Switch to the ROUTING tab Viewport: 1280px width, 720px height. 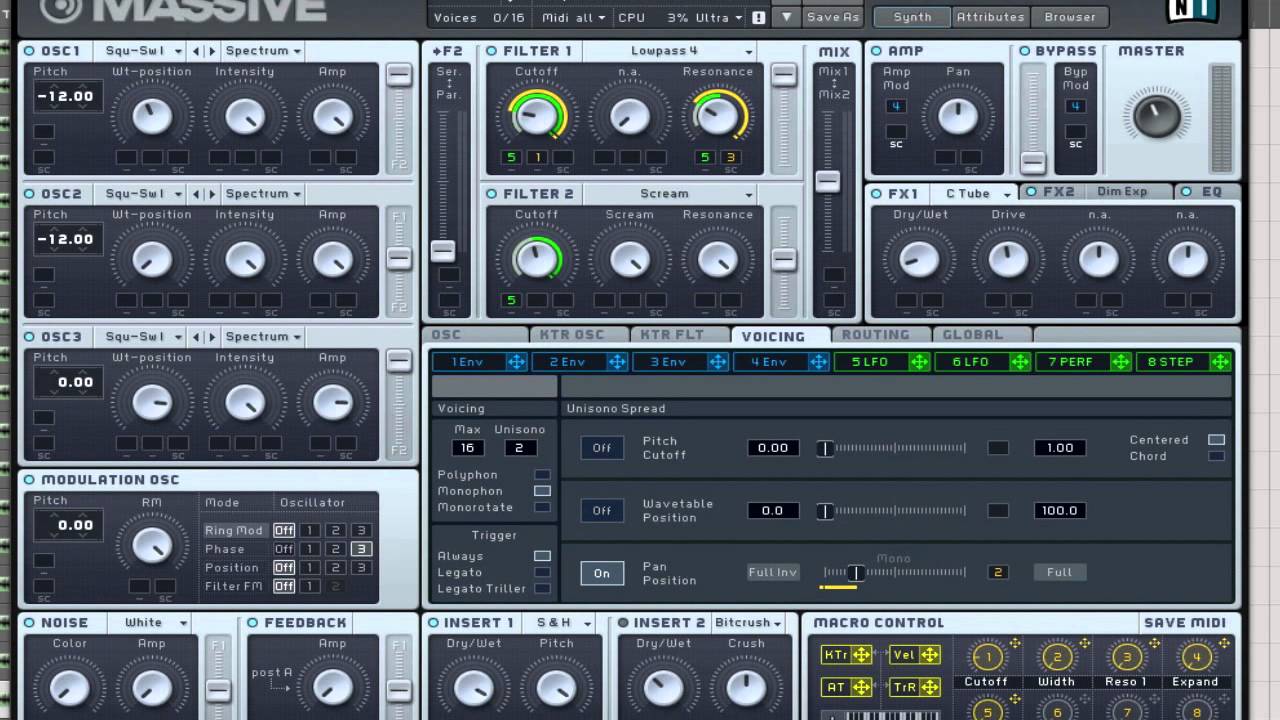coord(880,335)
